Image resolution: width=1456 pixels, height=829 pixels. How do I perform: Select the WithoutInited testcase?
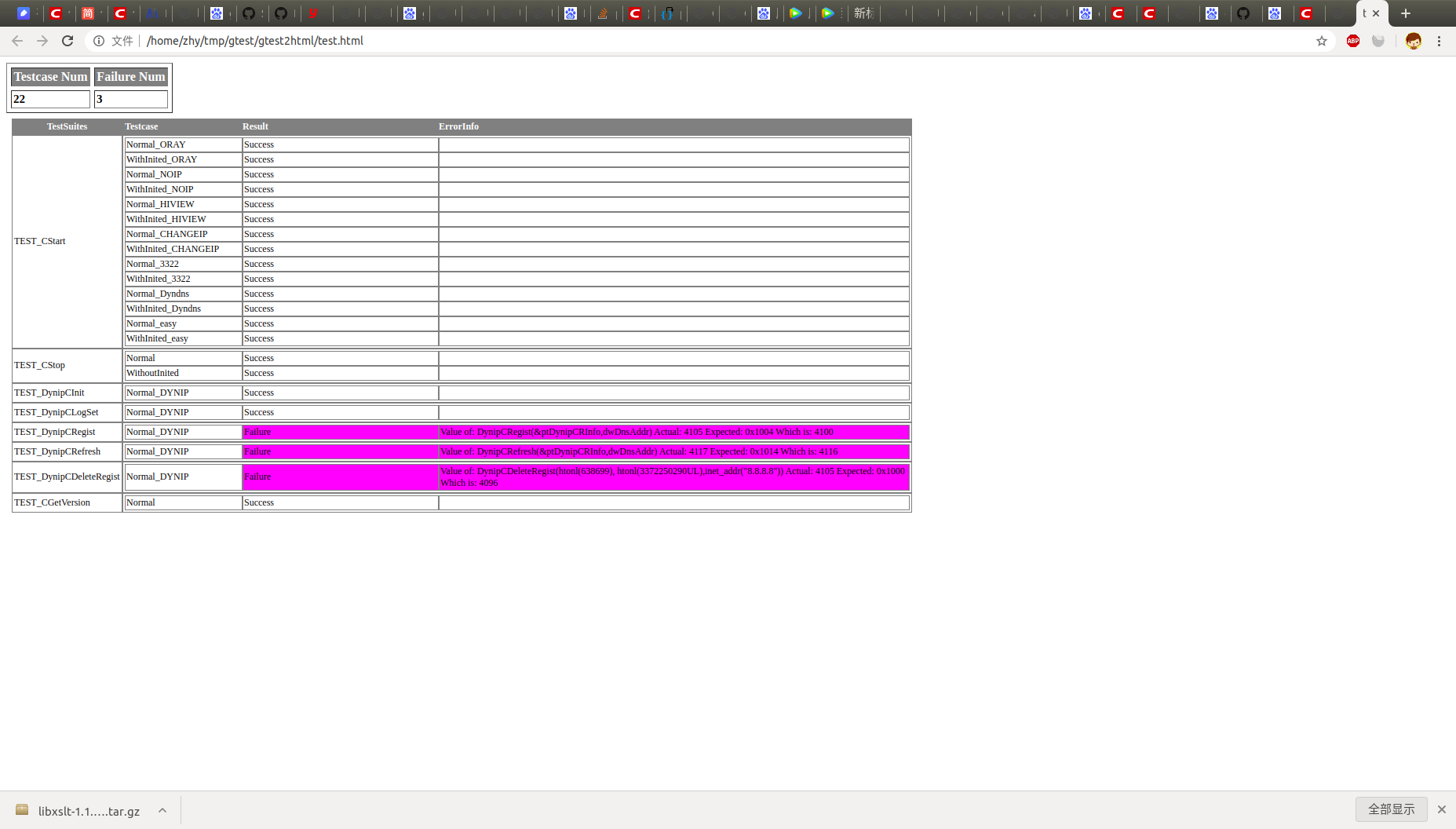(183, 373)
